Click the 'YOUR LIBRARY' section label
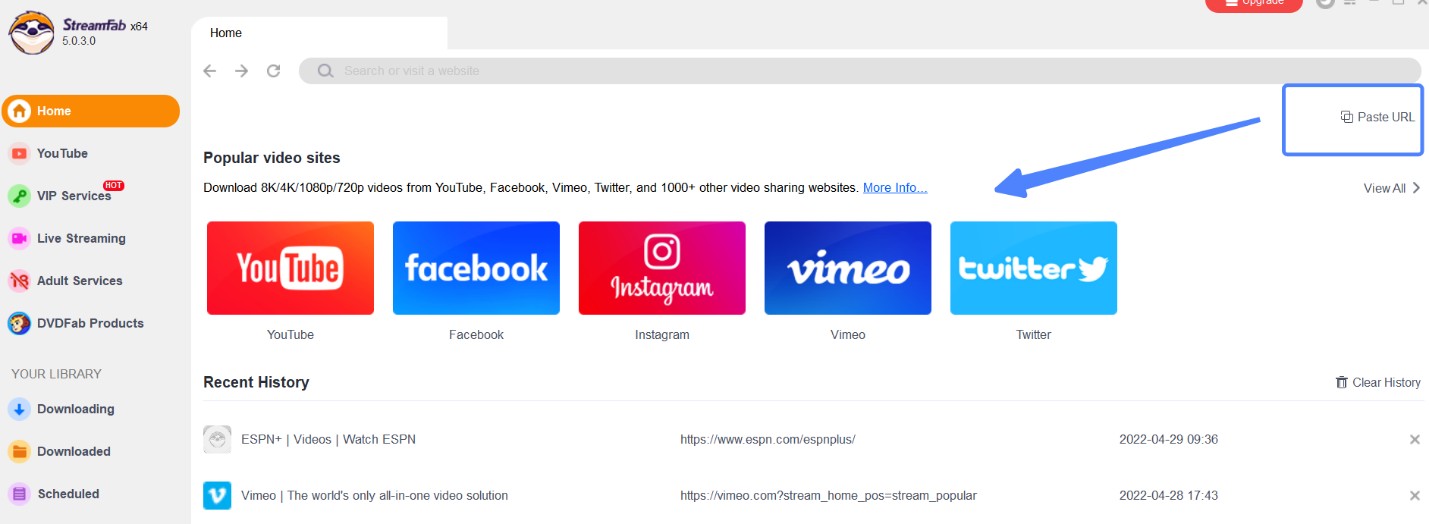The width and height of the screenshot is (1429, 524). pyautogui.click(x=56, y=374)
